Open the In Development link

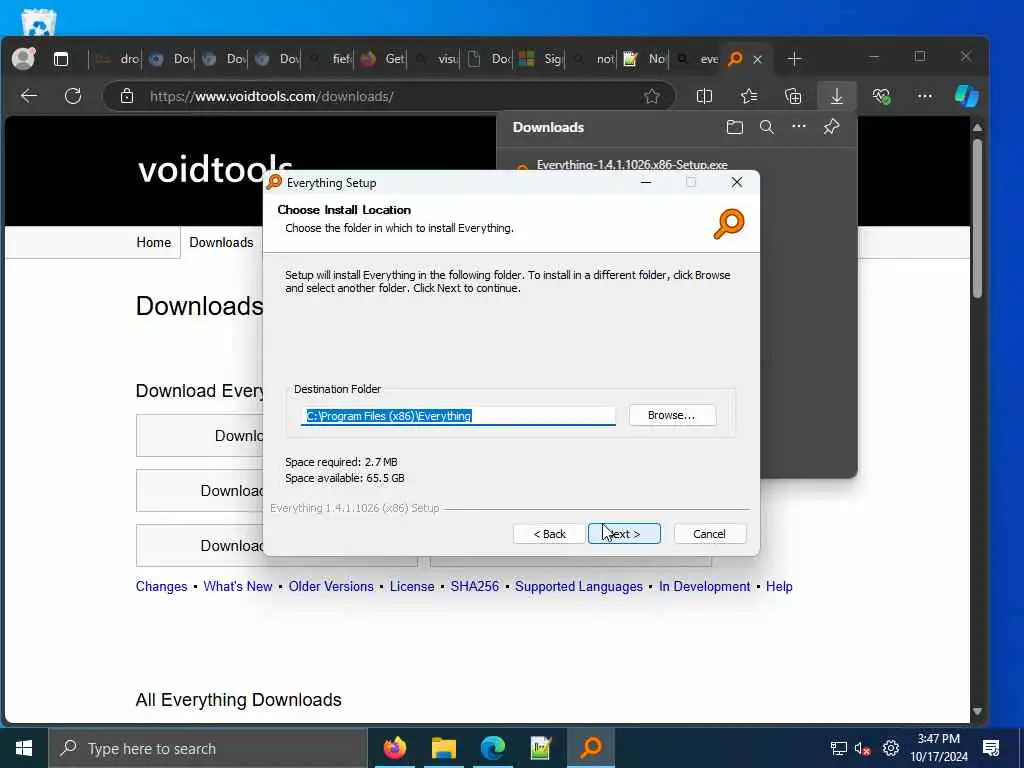coord(705,586)
